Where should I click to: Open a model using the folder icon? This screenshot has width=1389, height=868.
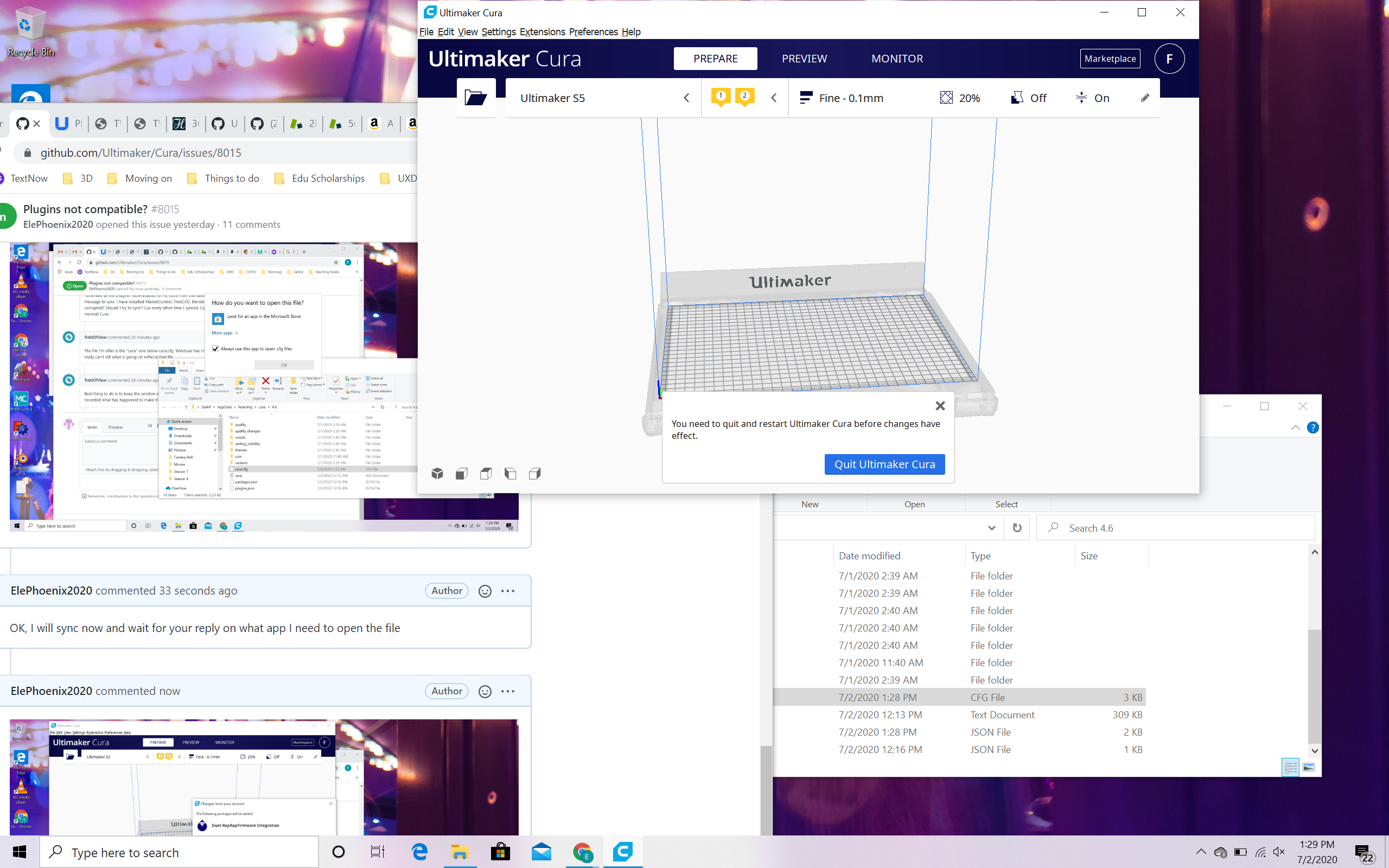click(x=476, y=98)
